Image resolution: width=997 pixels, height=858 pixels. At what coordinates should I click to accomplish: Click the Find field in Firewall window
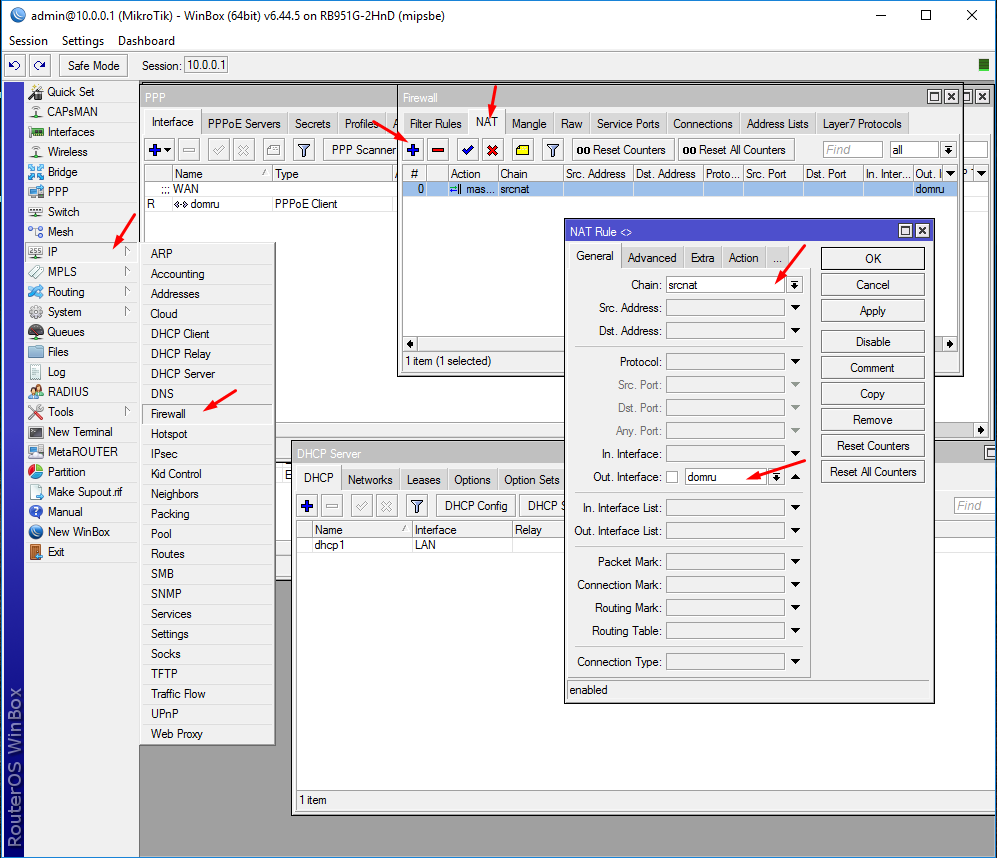[853, 150]
